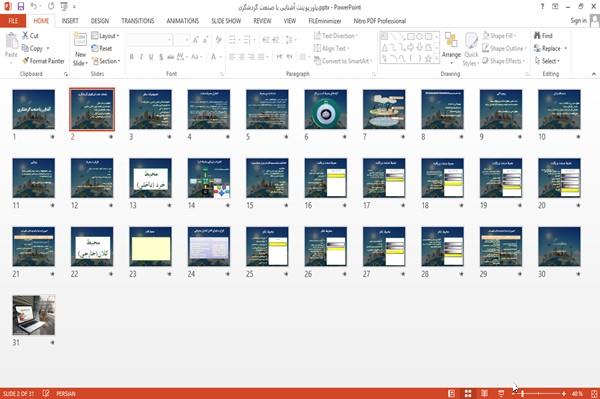This screenshot has width=600, height=399.
Task: Open the TRANSITIONS tab
Action: (x=138, y=21)
